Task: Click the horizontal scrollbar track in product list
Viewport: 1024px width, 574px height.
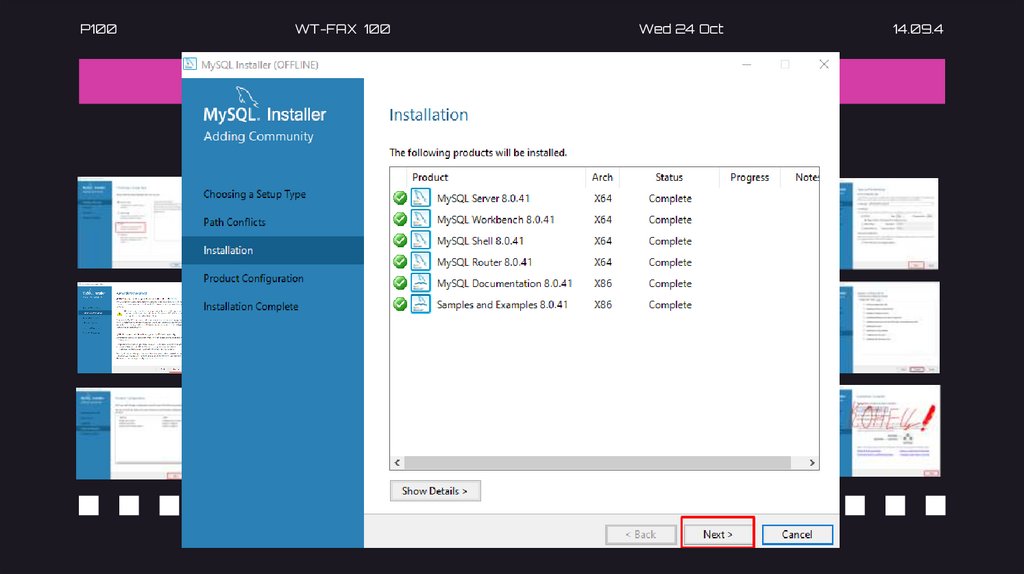Action: click(598, 462)
